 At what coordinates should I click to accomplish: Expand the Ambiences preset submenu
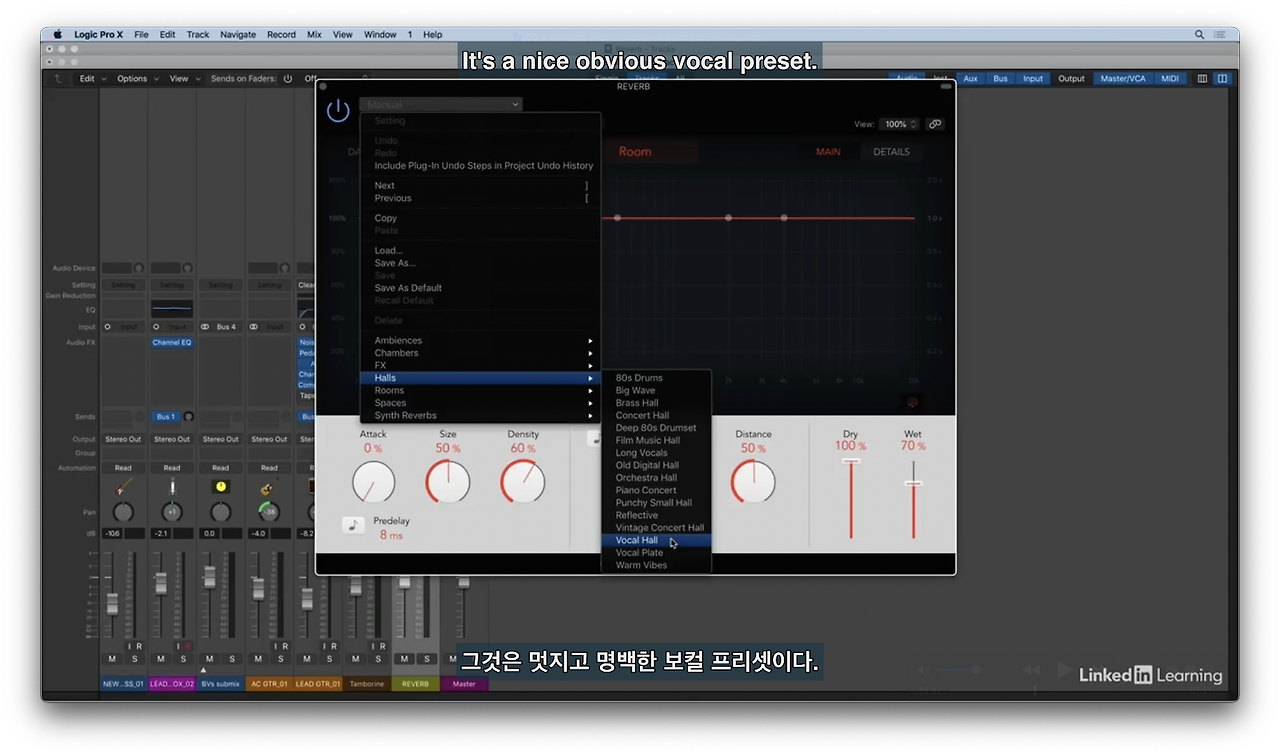click(x=481, y=340)
